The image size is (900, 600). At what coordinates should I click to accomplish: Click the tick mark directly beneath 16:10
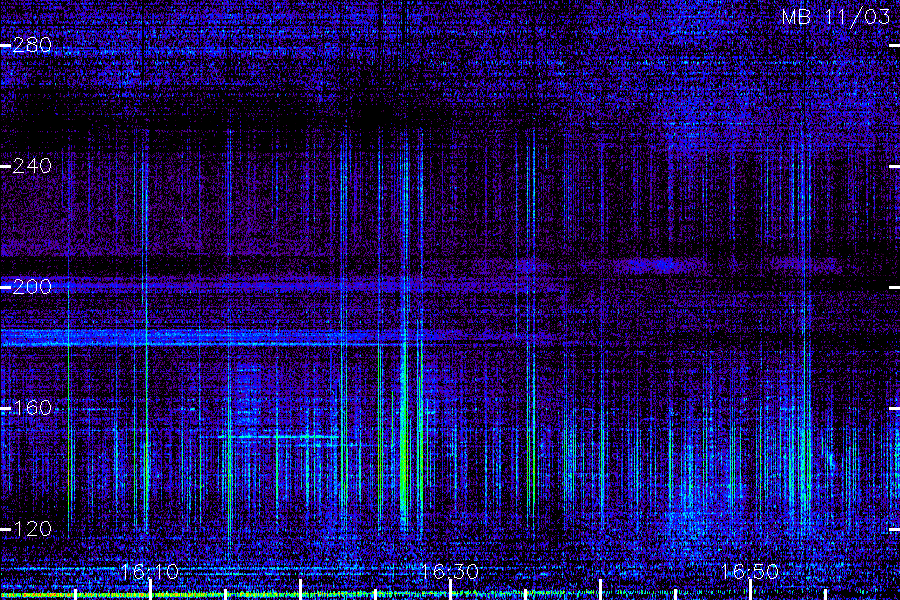(x=150, y=590)
